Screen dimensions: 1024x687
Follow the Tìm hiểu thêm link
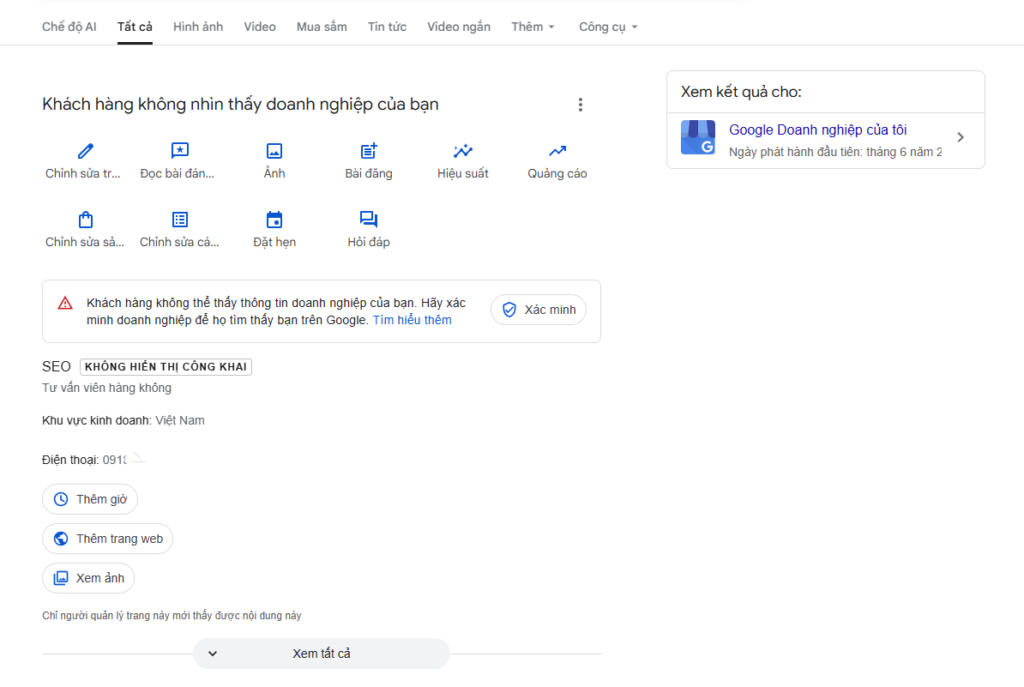tap(412, 320)
